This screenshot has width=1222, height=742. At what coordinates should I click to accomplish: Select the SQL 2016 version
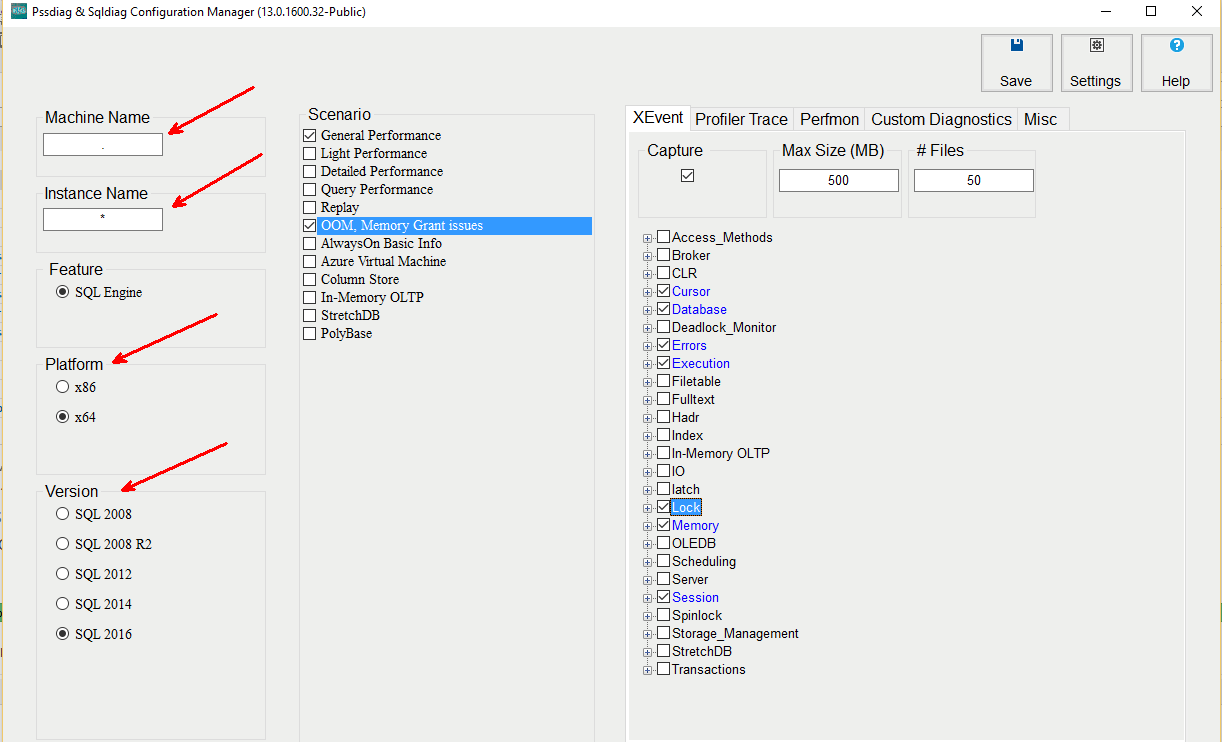pyautogui.click(x=63, y=634)
